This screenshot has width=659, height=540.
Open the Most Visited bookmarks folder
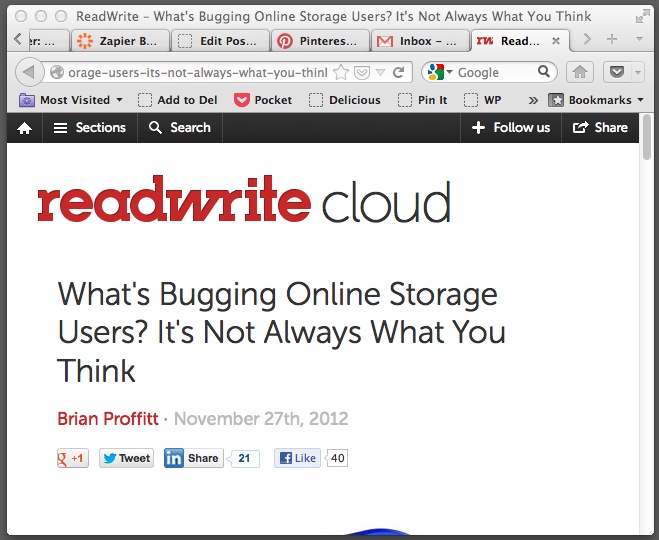click(x=71, y=100)
